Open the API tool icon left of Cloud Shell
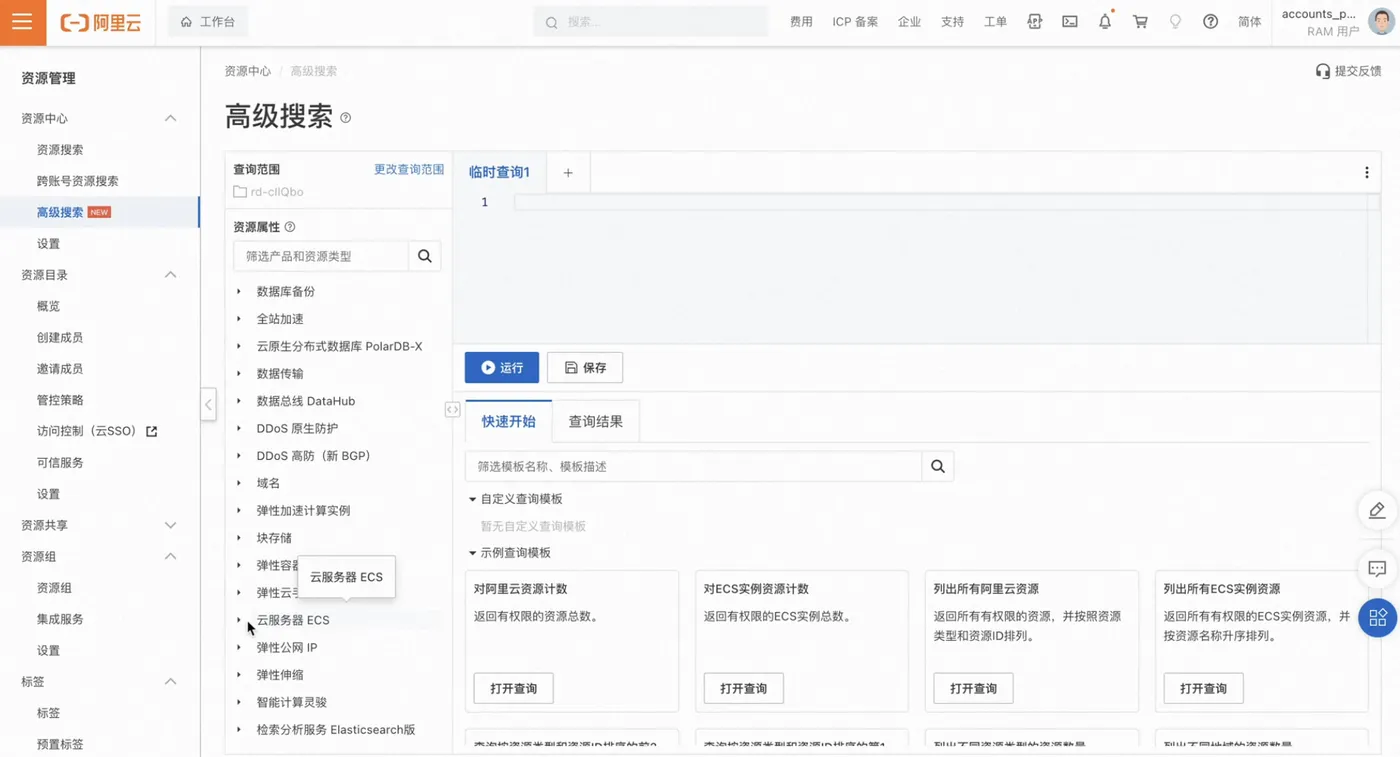 tap(1035, 21)
